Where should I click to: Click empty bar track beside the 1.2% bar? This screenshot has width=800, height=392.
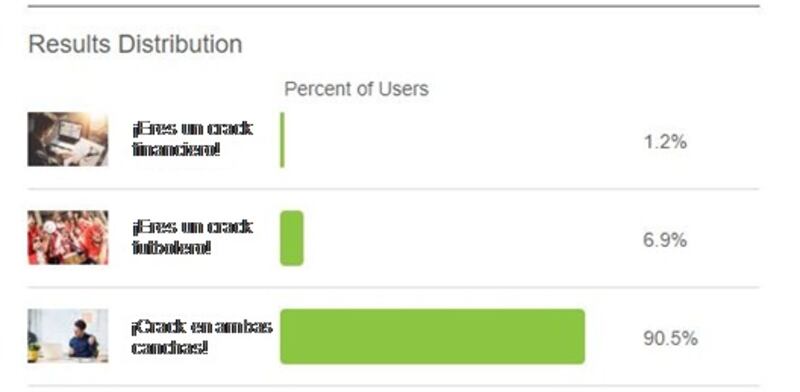point(435,140)
